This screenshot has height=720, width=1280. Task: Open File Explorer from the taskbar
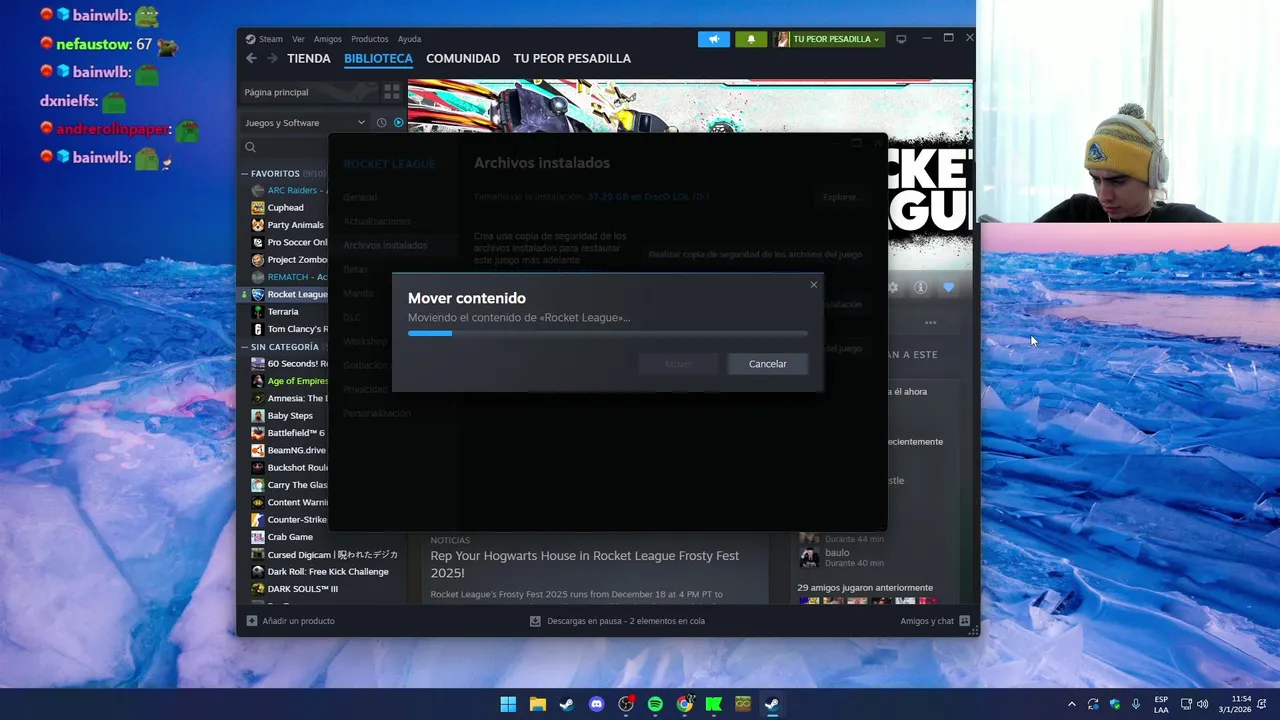[x=537, y=704]
